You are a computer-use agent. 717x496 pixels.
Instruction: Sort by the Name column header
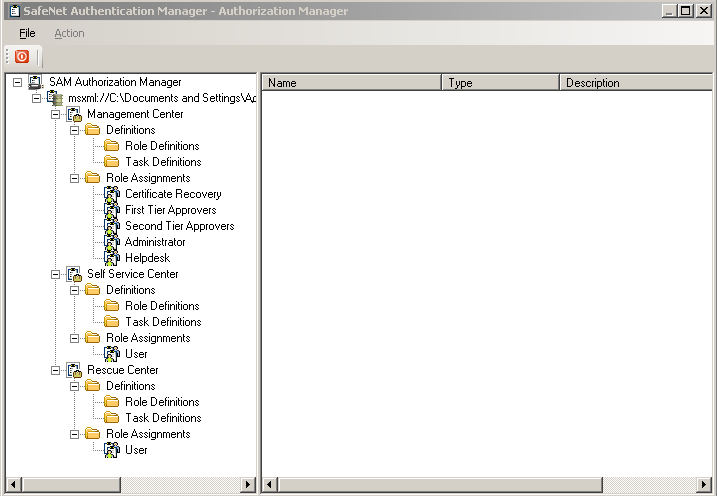(351, 83)
